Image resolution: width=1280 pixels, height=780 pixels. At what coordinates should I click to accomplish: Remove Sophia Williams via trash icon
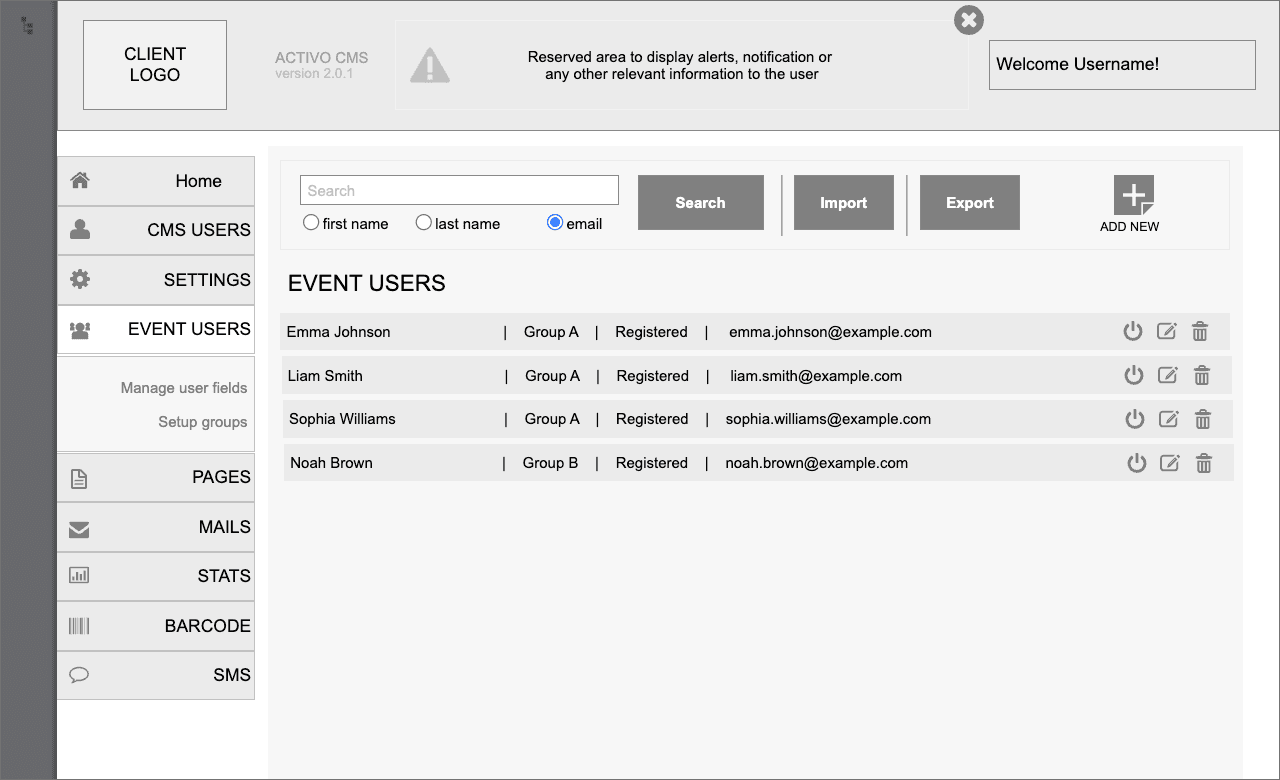coord(1203,419)
